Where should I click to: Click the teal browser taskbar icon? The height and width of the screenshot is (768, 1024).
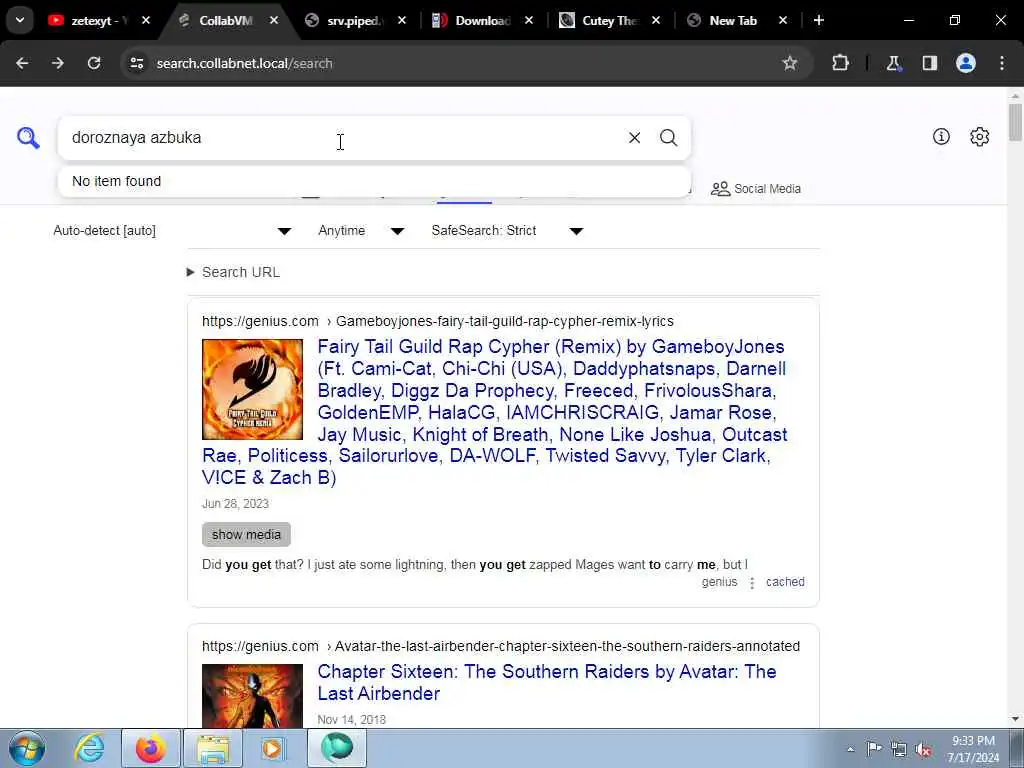(336, 748)
